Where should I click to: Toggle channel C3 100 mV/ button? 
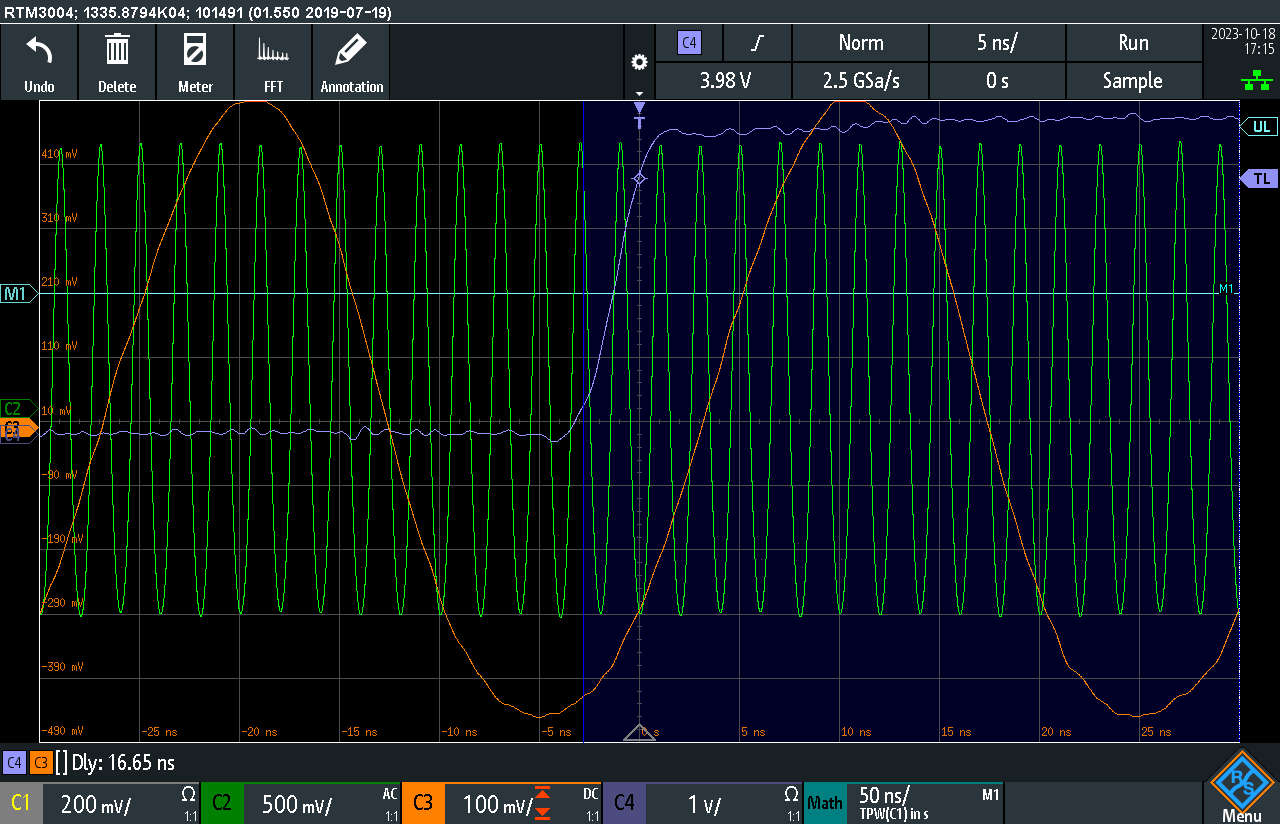coord(502,803)
